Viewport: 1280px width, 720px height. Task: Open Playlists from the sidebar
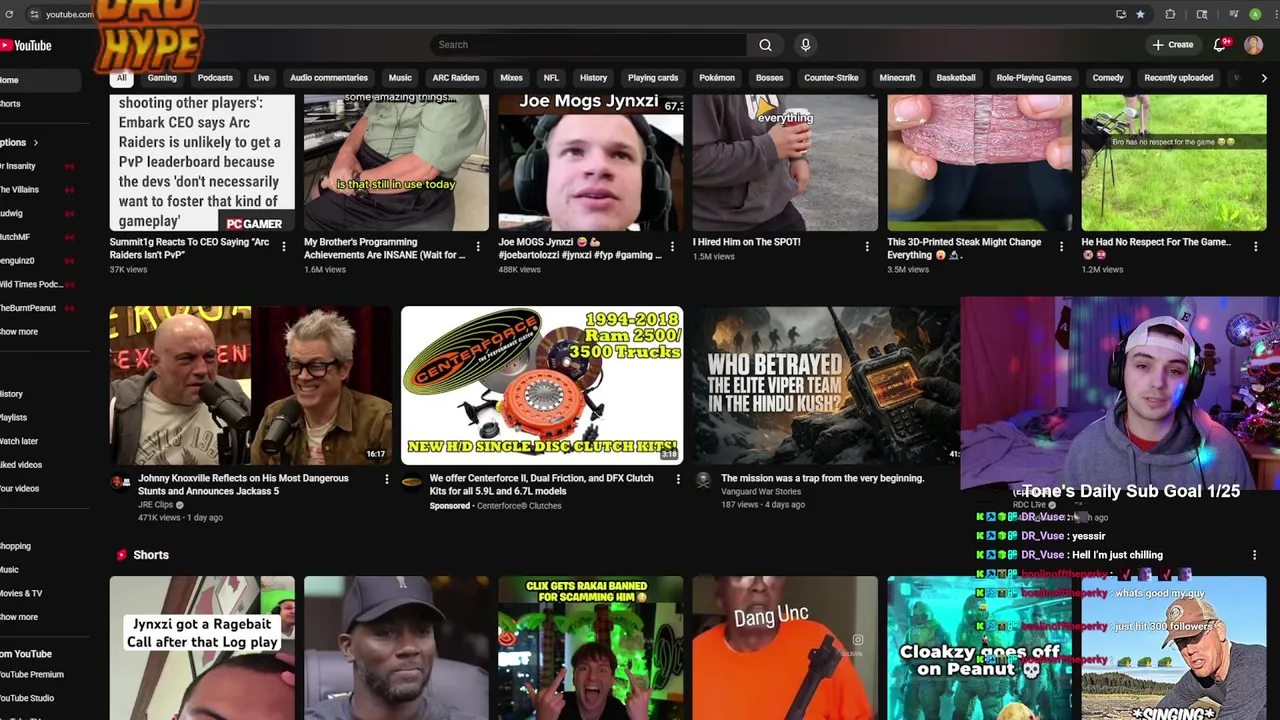click(14, 417)
